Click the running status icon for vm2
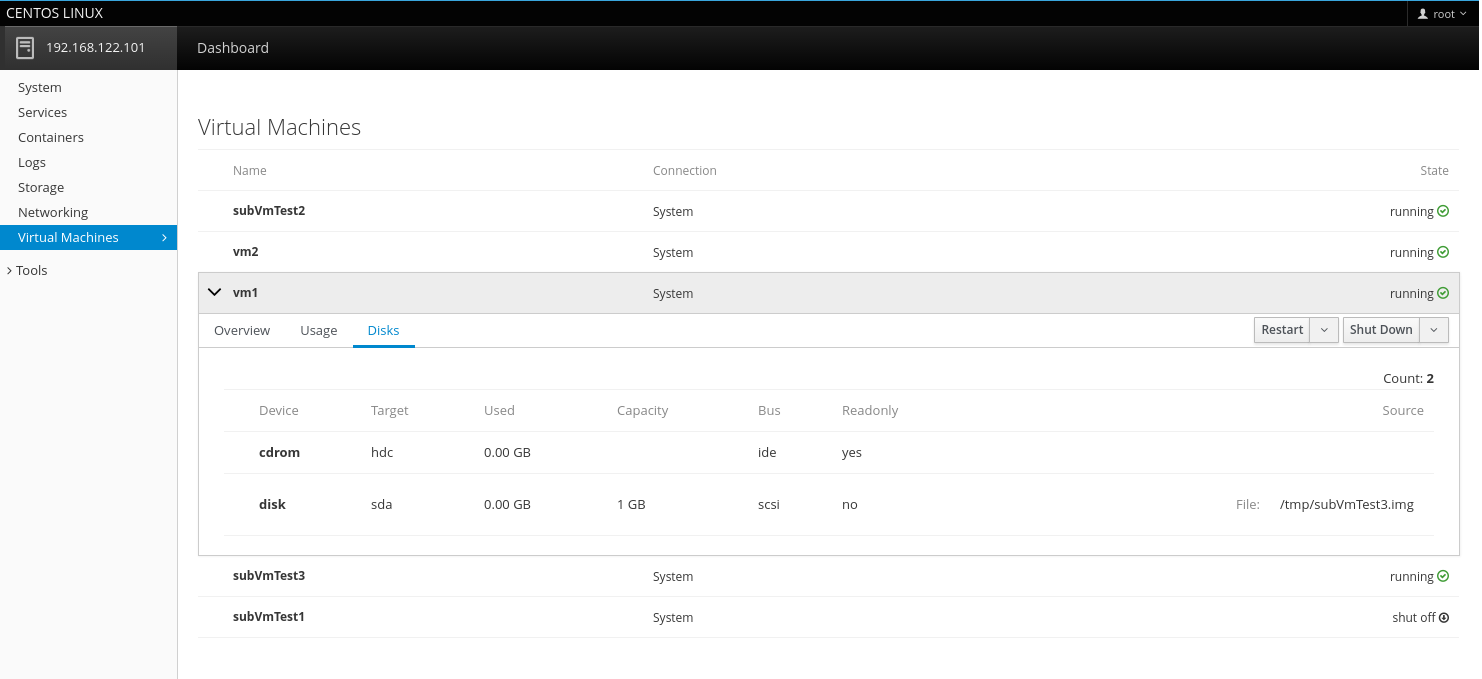 pos(1443,252)
